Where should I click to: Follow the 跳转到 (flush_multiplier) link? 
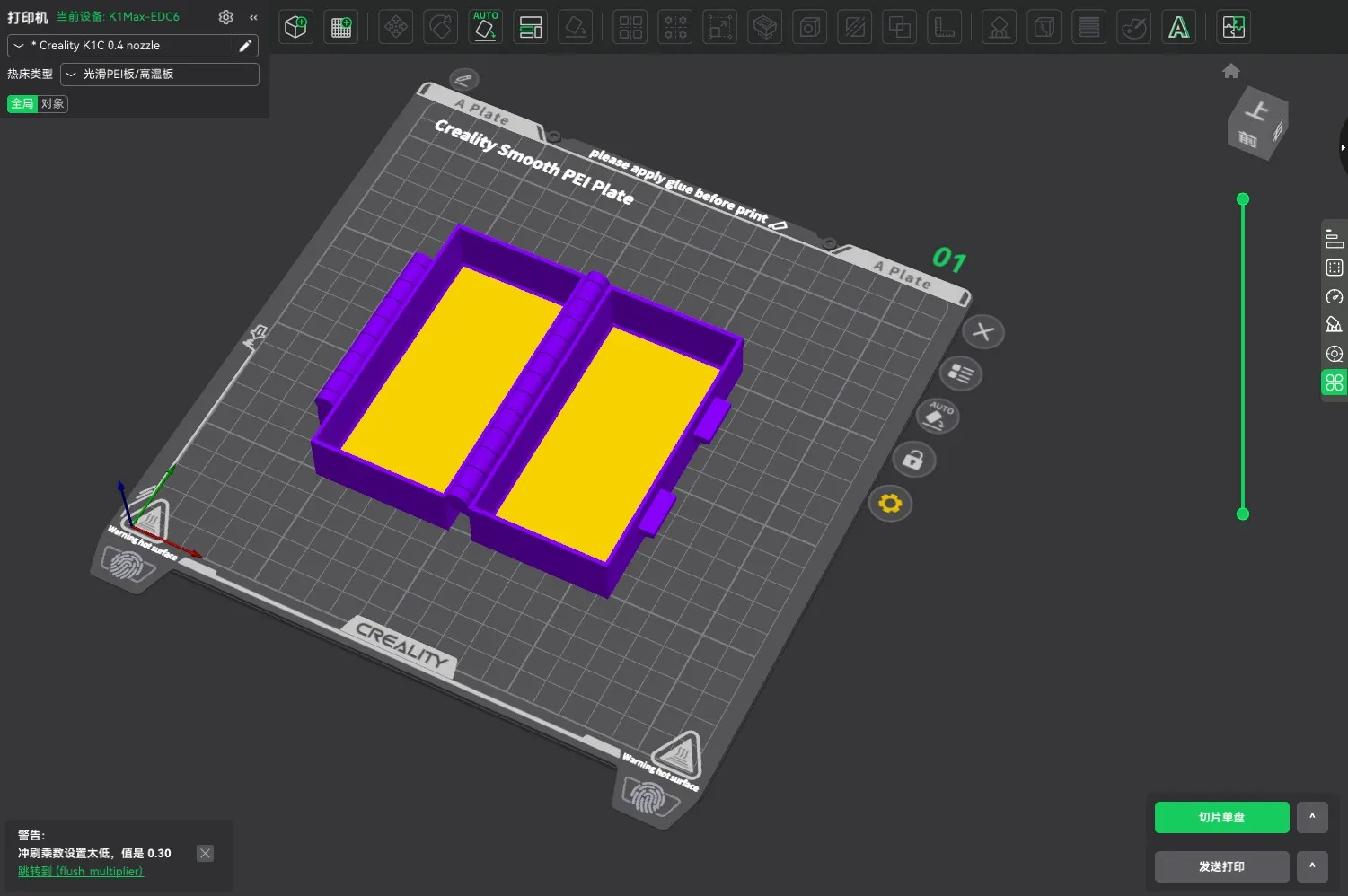[x=81, y=872]
